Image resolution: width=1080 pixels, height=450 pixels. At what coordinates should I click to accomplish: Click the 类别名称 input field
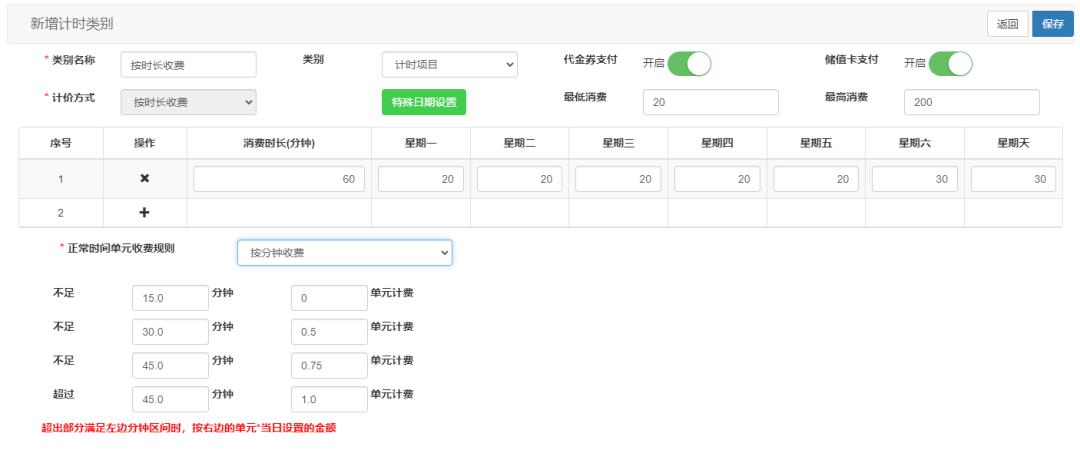[189, 65]
